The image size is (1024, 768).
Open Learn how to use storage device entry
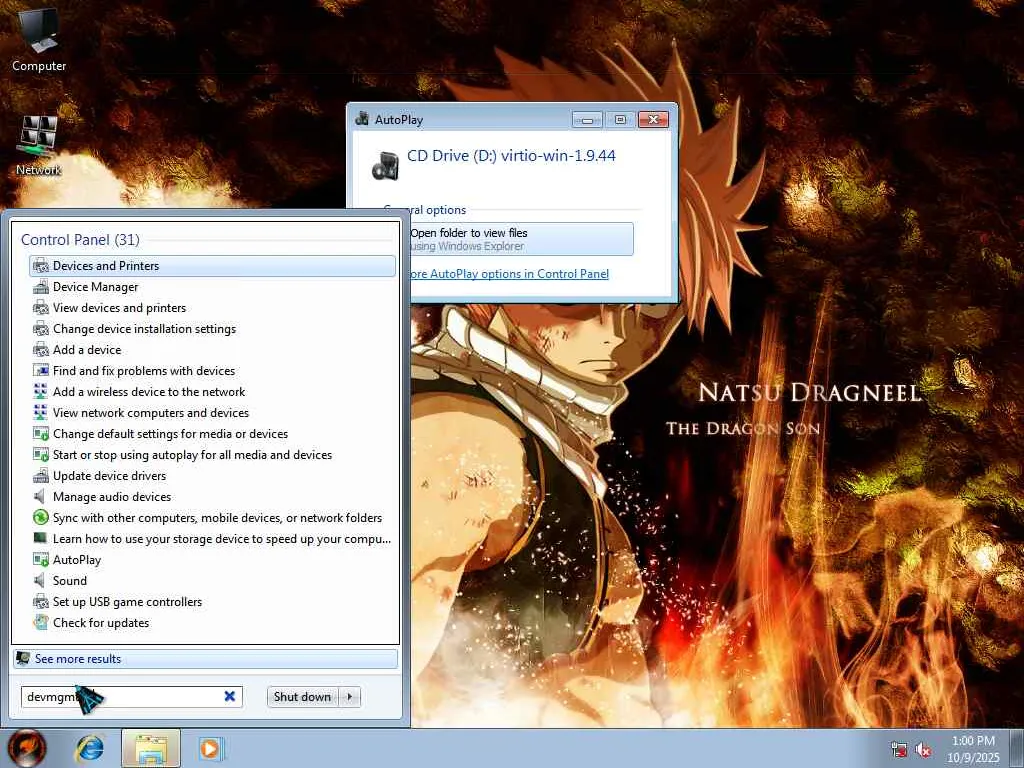[212, 538]
